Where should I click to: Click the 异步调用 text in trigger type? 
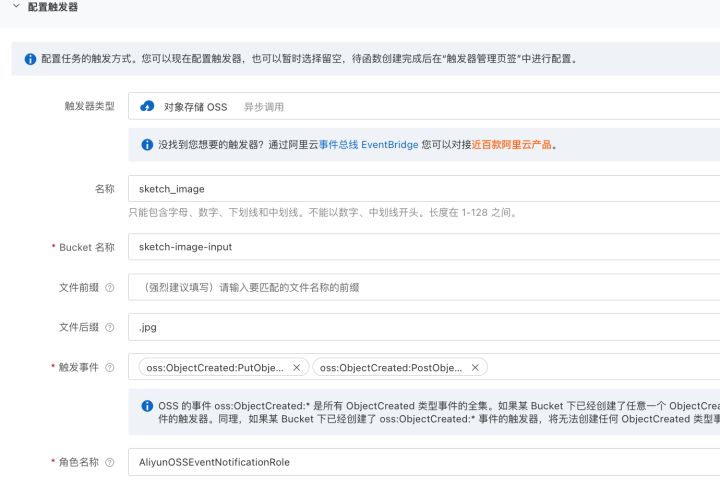pos(264,107)
